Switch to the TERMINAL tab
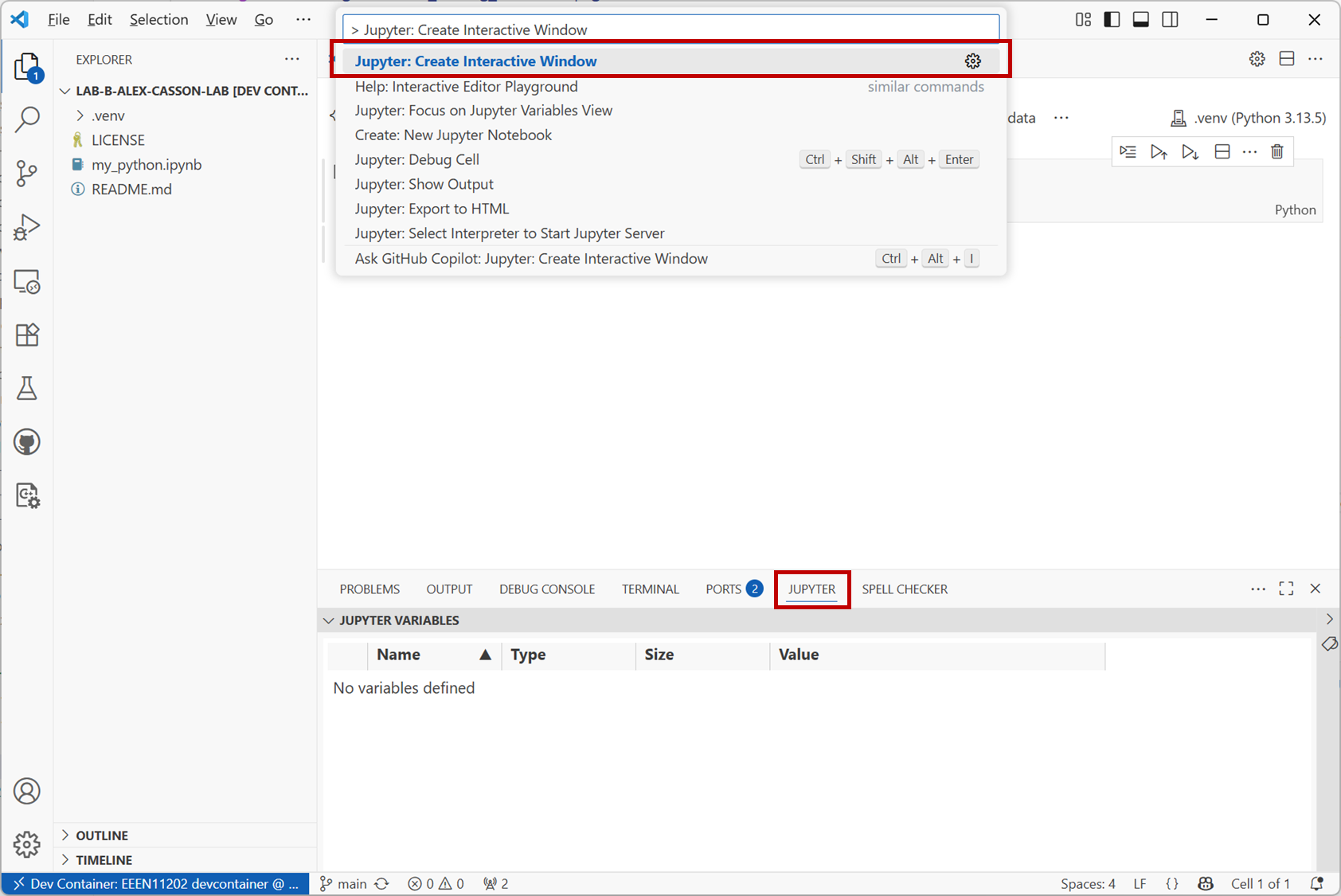 (x=650, y=589)
